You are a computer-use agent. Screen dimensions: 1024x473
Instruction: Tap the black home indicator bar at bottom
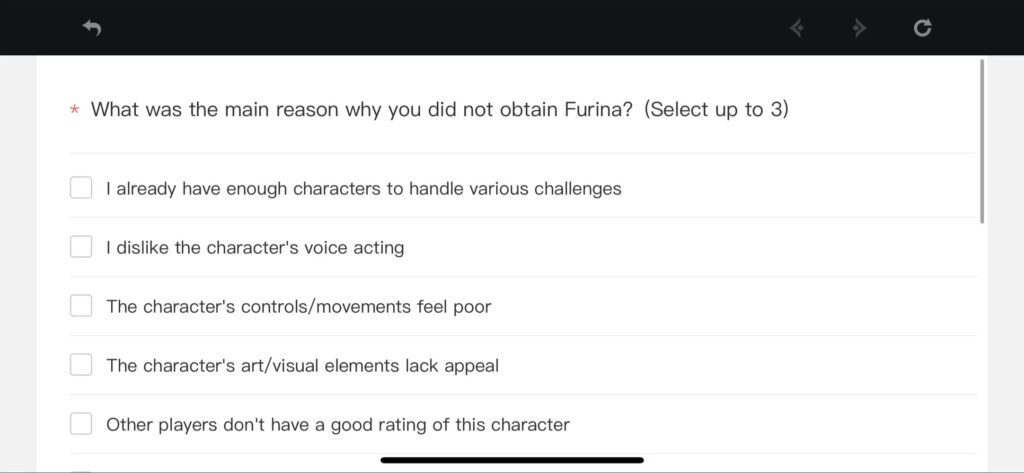(512, 460)
